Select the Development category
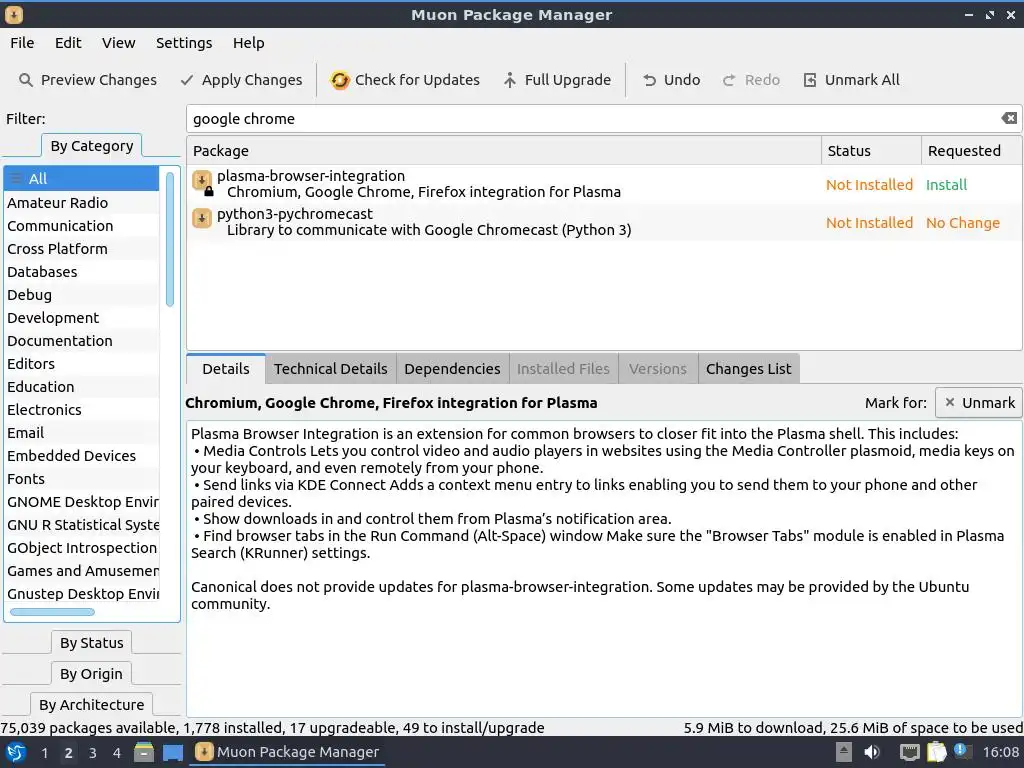 point(82,318)
